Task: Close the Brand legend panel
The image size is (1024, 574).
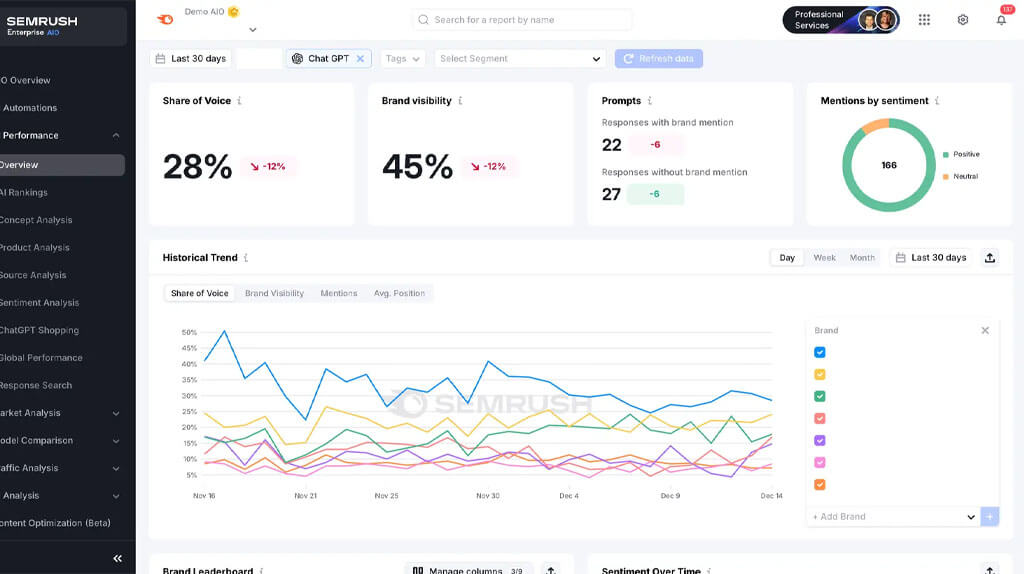Action: click(985, 330)
